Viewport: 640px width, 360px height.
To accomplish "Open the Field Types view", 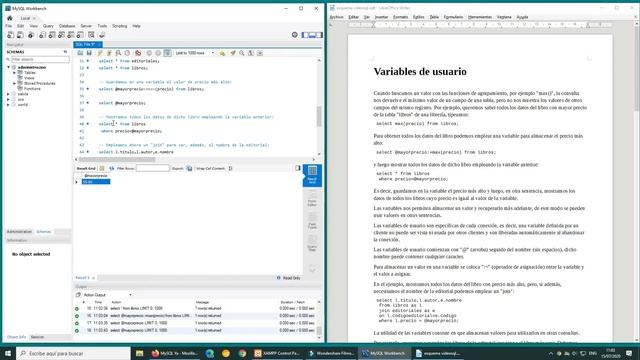I will [312, 222].
